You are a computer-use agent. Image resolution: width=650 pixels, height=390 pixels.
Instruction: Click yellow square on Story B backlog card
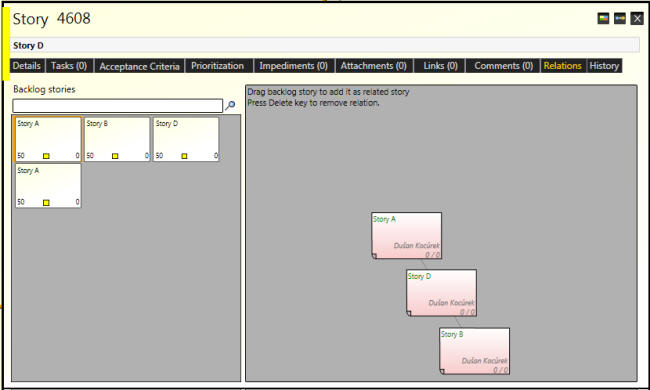[115, 156]
